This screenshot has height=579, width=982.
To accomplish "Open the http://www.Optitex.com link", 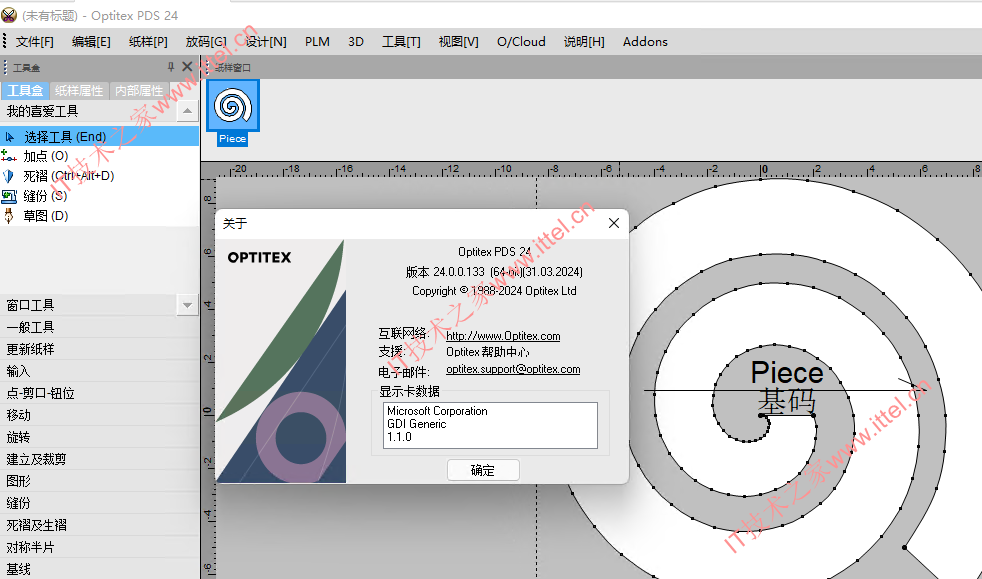I will point(503,336).
